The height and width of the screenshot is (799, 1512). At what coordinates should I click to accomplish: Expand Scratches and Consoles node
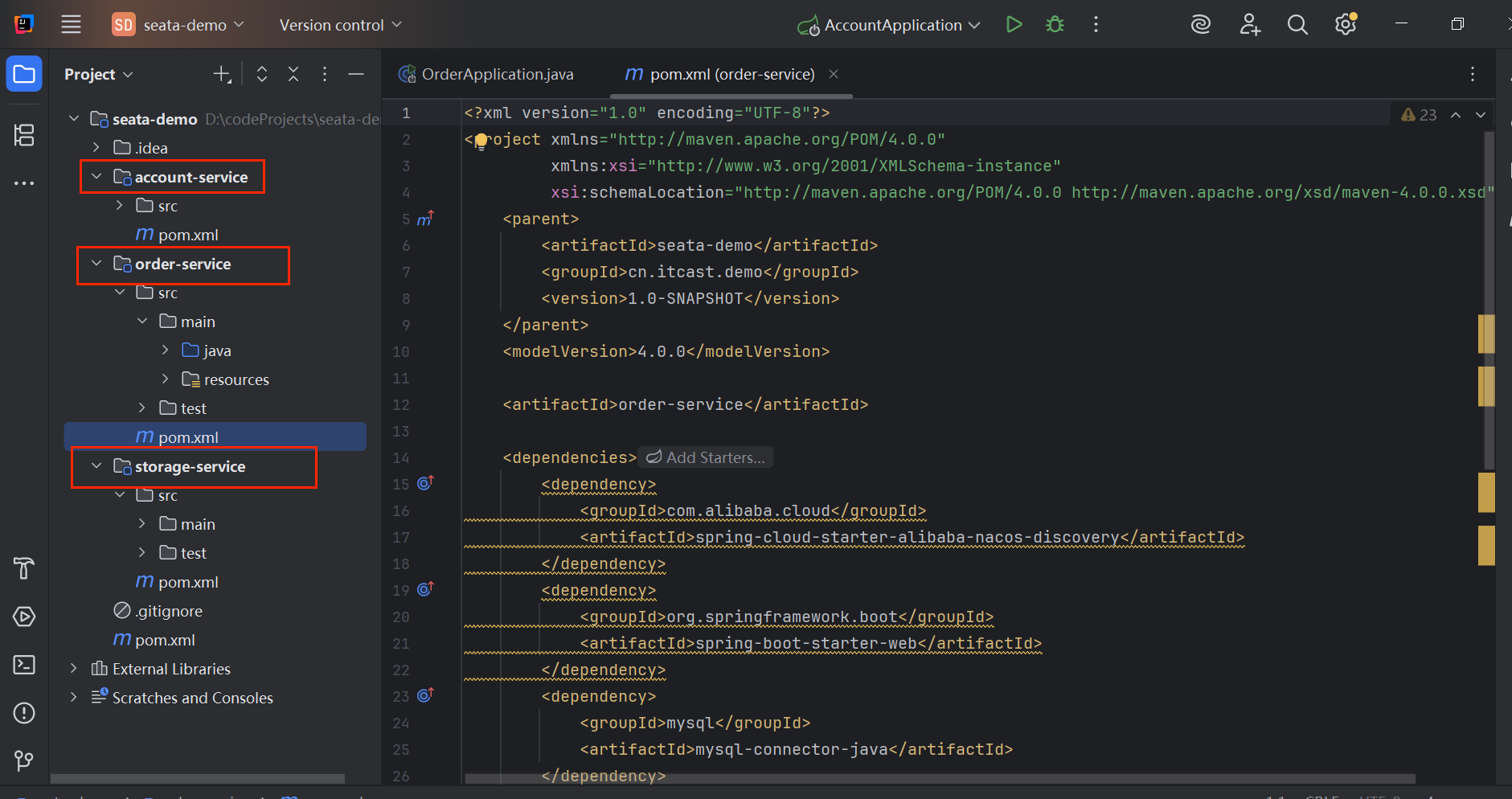click(74, 698)
